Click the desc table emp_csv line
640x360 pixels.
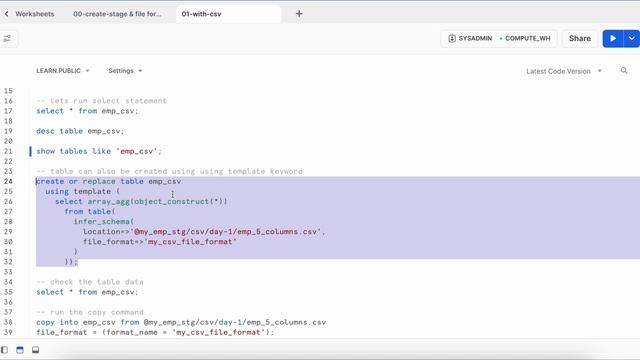point(80,131)
